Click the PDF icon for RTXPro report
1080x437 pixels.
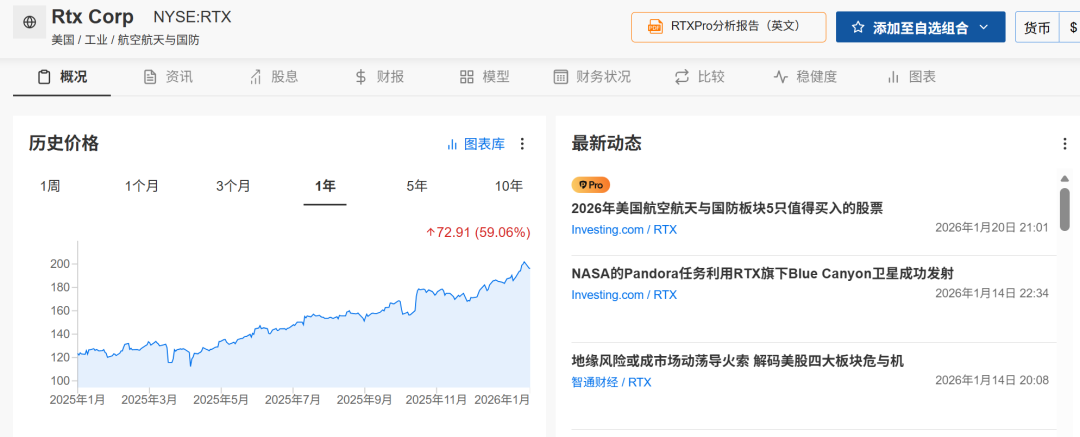[x=656, y=27]
